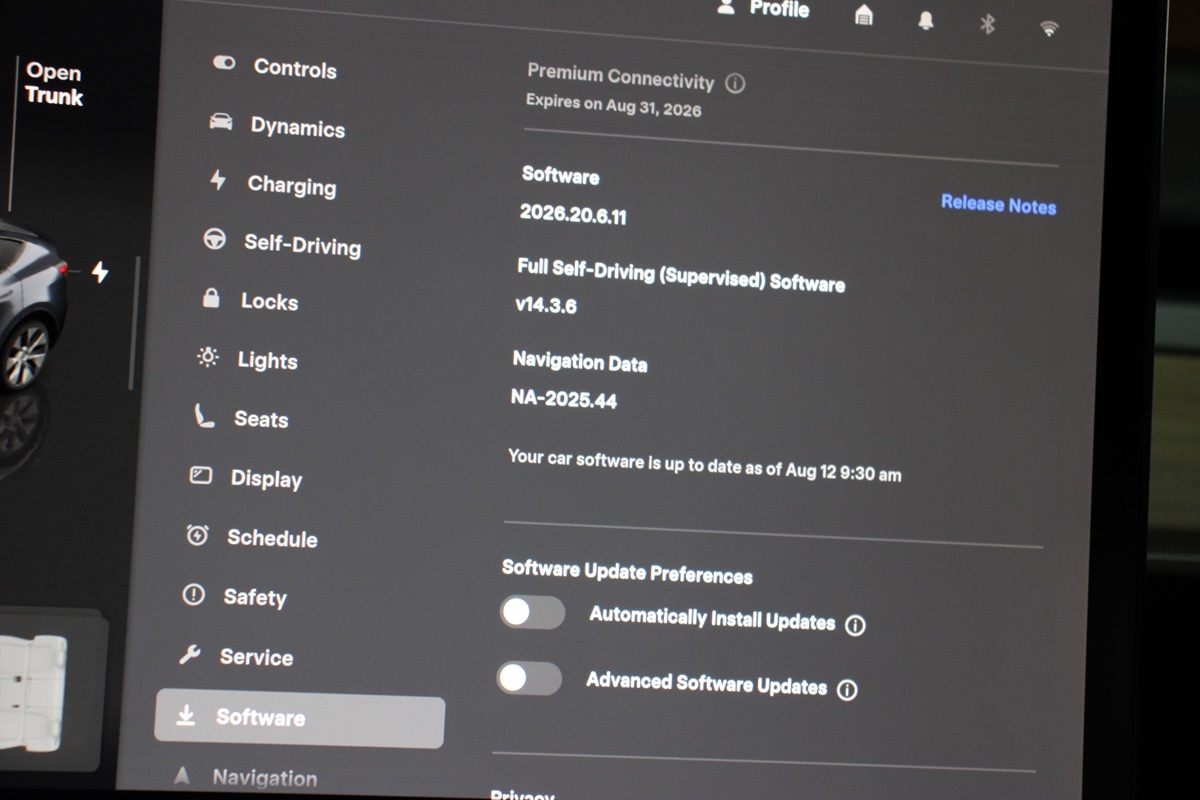The width and height of the screenshot is (1200, 800).
Task: Open Wi-Fi settings icon
Action: point(1049,28)
